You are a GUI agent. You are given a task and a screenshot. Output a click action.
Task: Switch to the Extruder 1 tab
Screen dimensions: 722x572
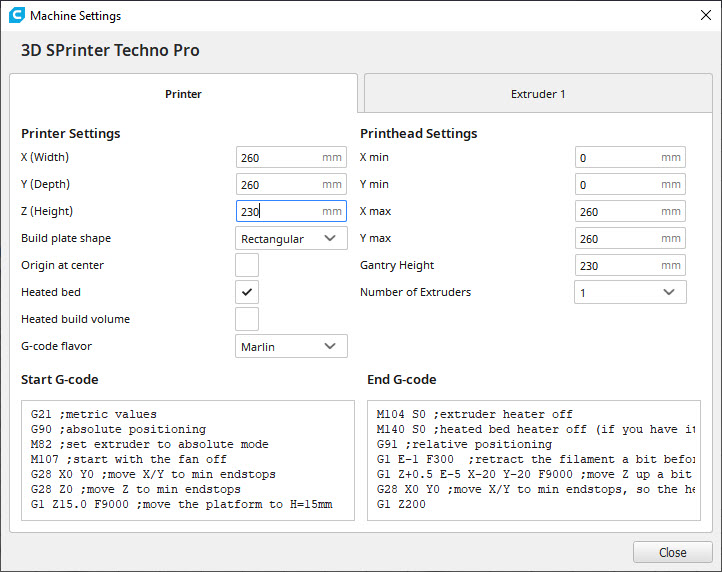tap(538, 93)
